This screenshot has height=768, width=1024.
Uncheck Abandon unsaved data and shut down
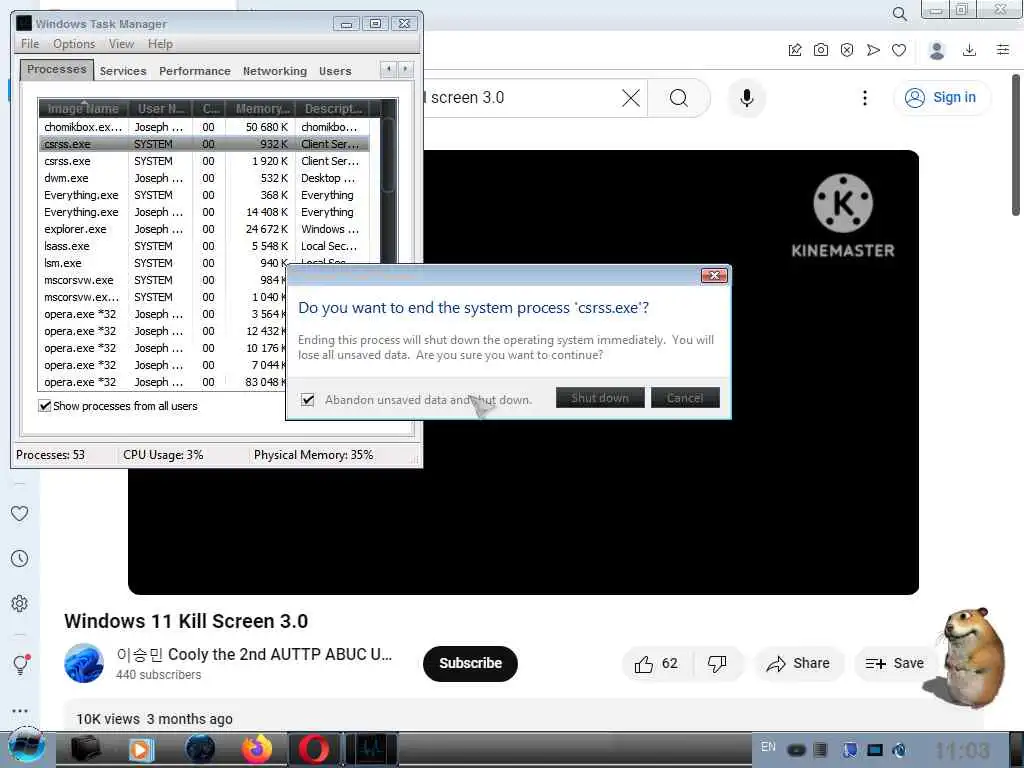(x=308, y=399)
